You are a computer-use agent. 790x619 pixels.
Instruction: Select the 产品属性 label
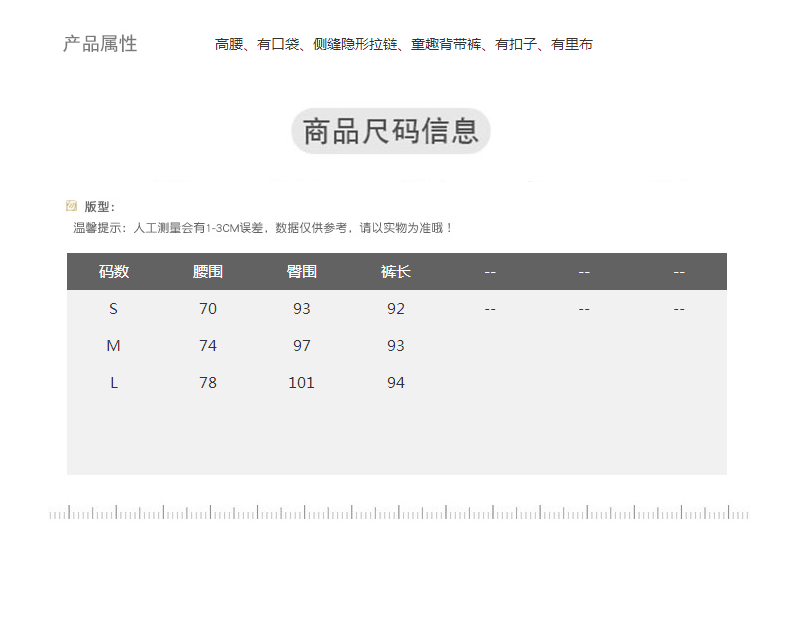pyautogui.click(x=100, y=44)
